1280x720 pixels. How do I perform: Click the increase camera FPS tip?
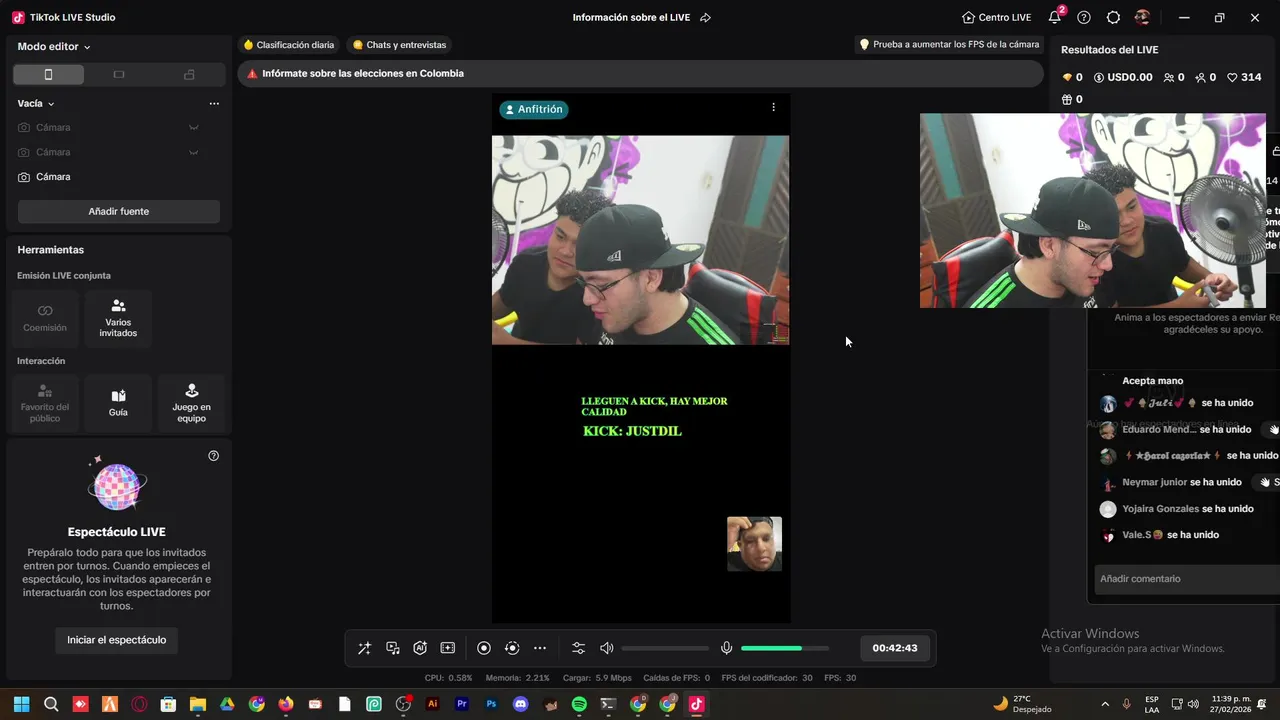tap(949, 45)
